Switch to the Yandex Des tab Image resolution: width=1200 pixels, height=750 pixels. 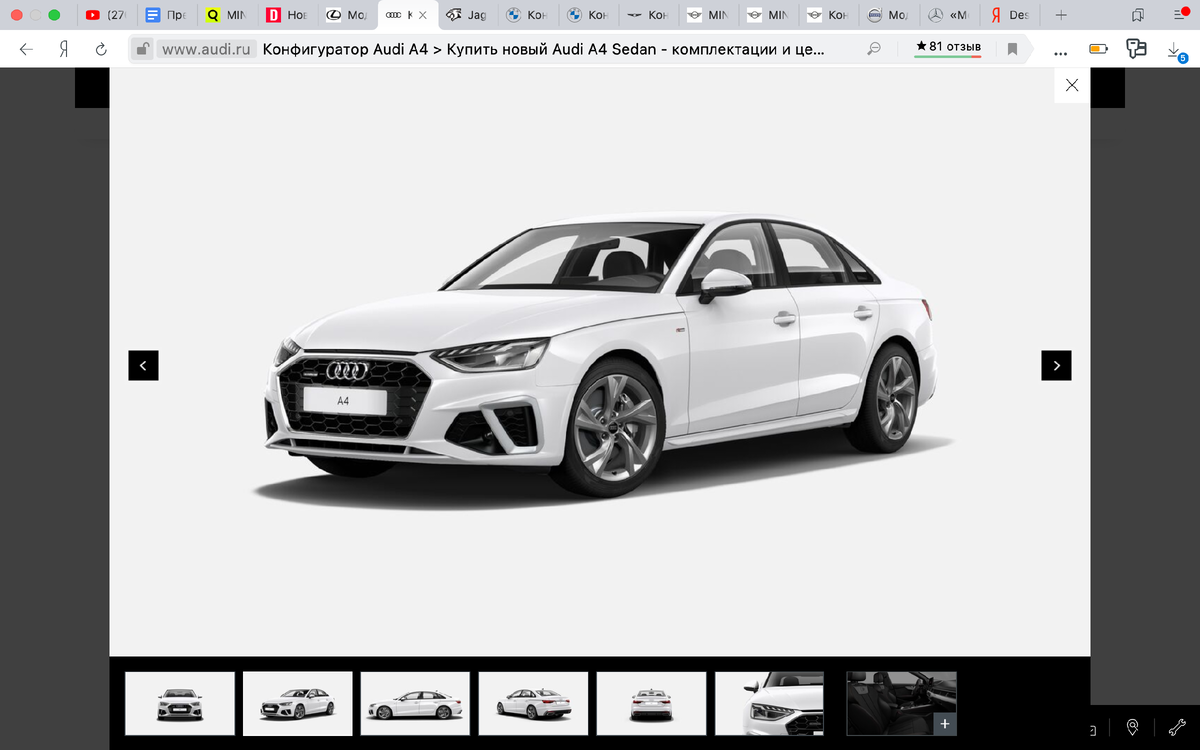tap(1008, 15)
